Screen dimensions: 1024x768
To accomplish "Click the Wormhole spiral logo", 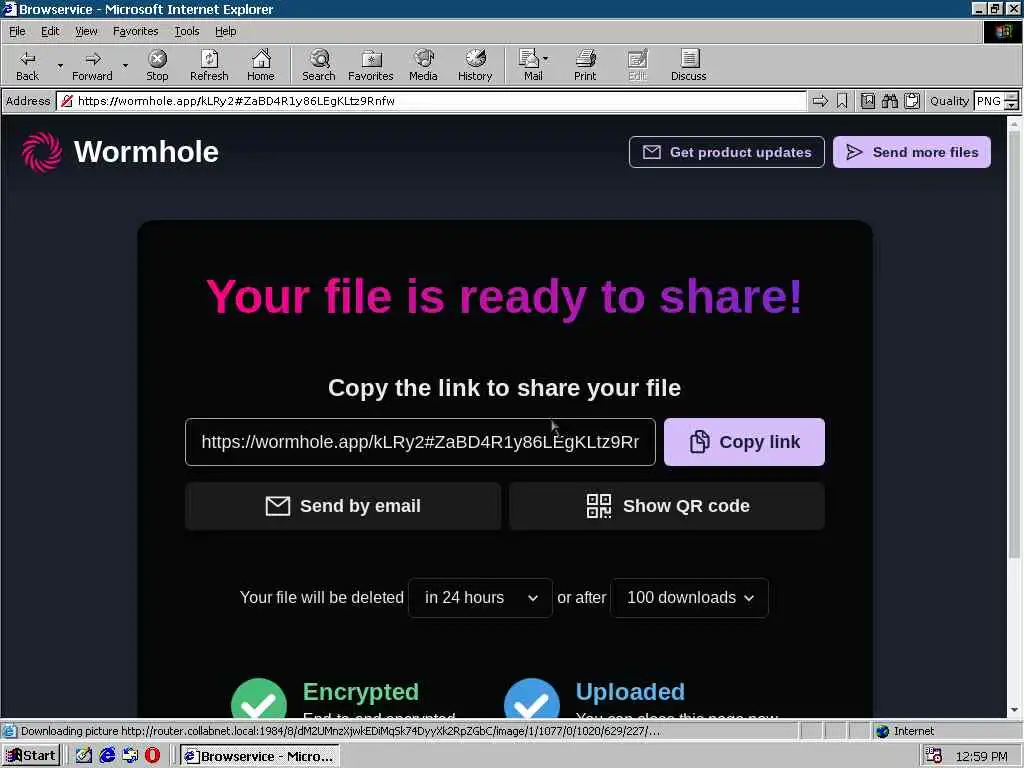I will [42, 152].
